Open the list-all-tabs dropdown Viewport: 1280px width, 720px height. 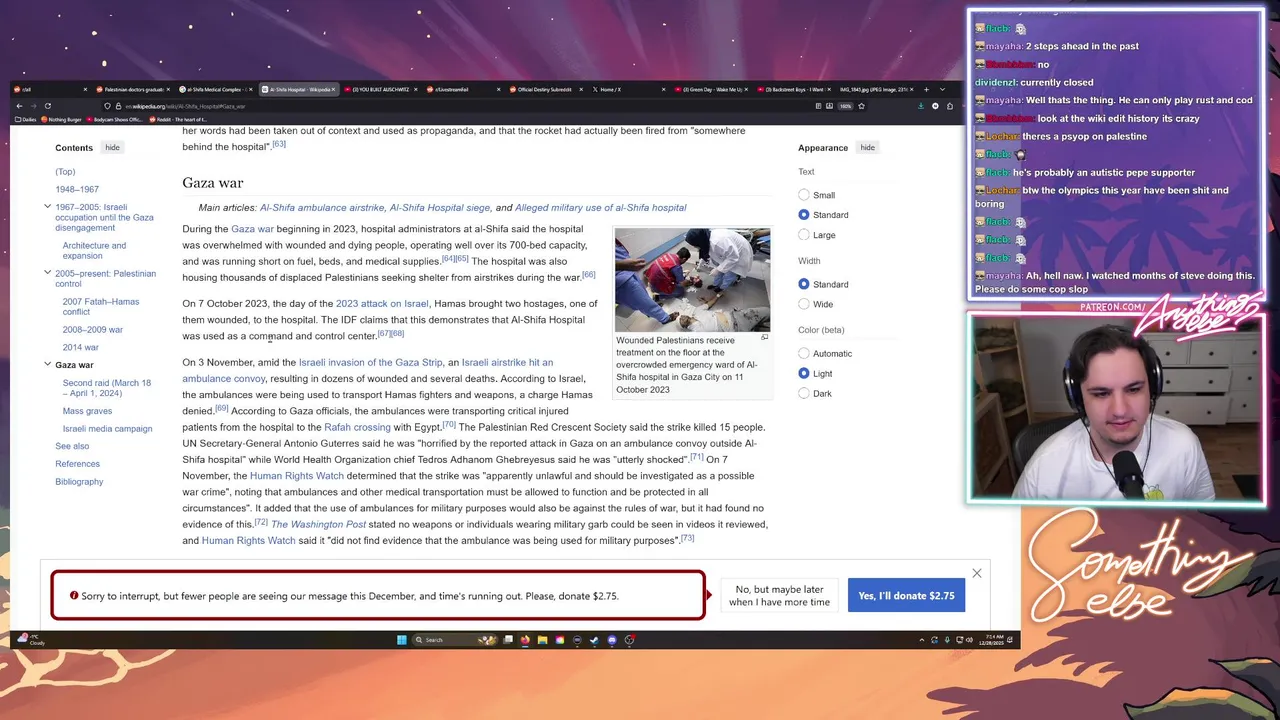pyautogui.click(x=942, y=89)
